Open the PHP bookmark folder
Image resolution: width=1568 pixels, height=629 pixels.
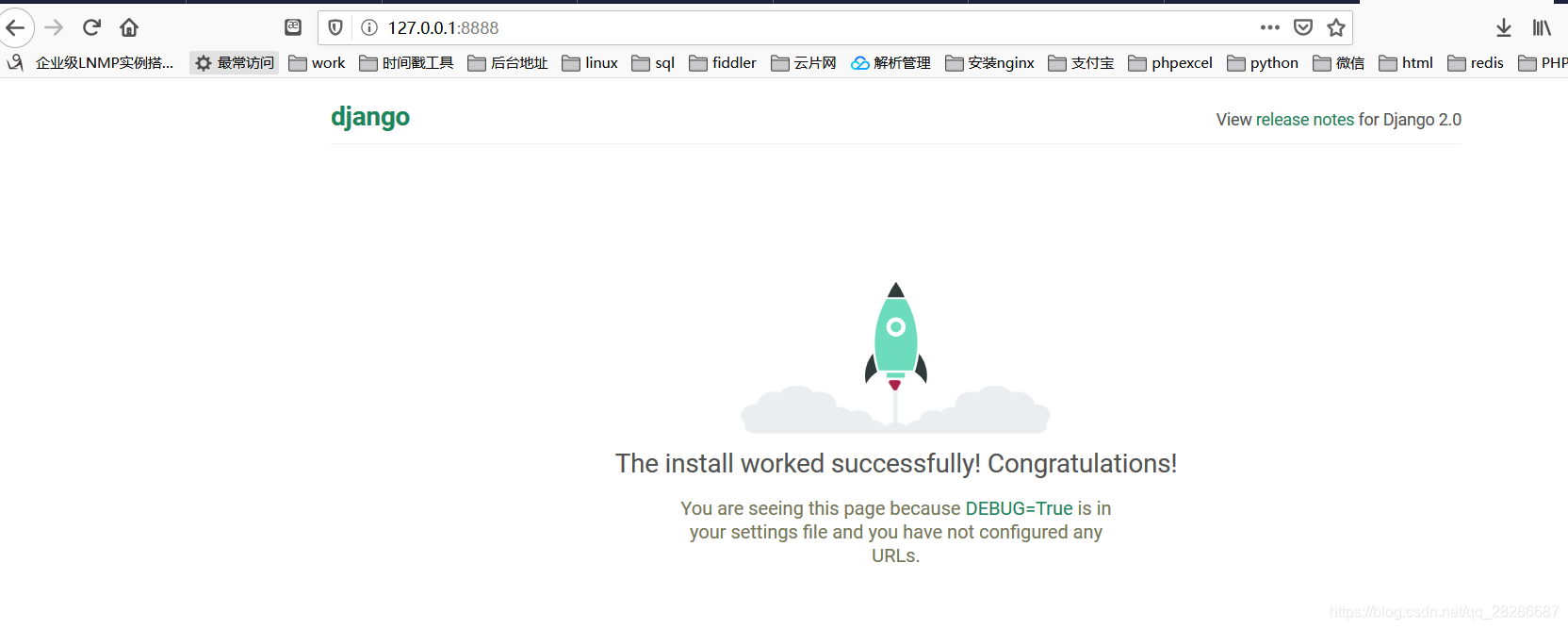tap(1543, 63)
